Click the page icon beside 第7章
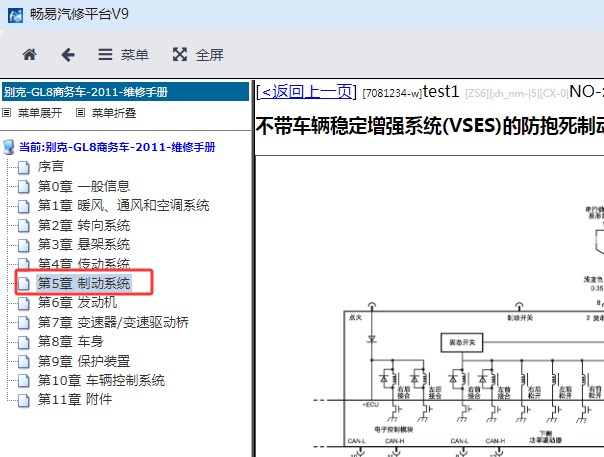The image size is (604, 457). point(23,323)
